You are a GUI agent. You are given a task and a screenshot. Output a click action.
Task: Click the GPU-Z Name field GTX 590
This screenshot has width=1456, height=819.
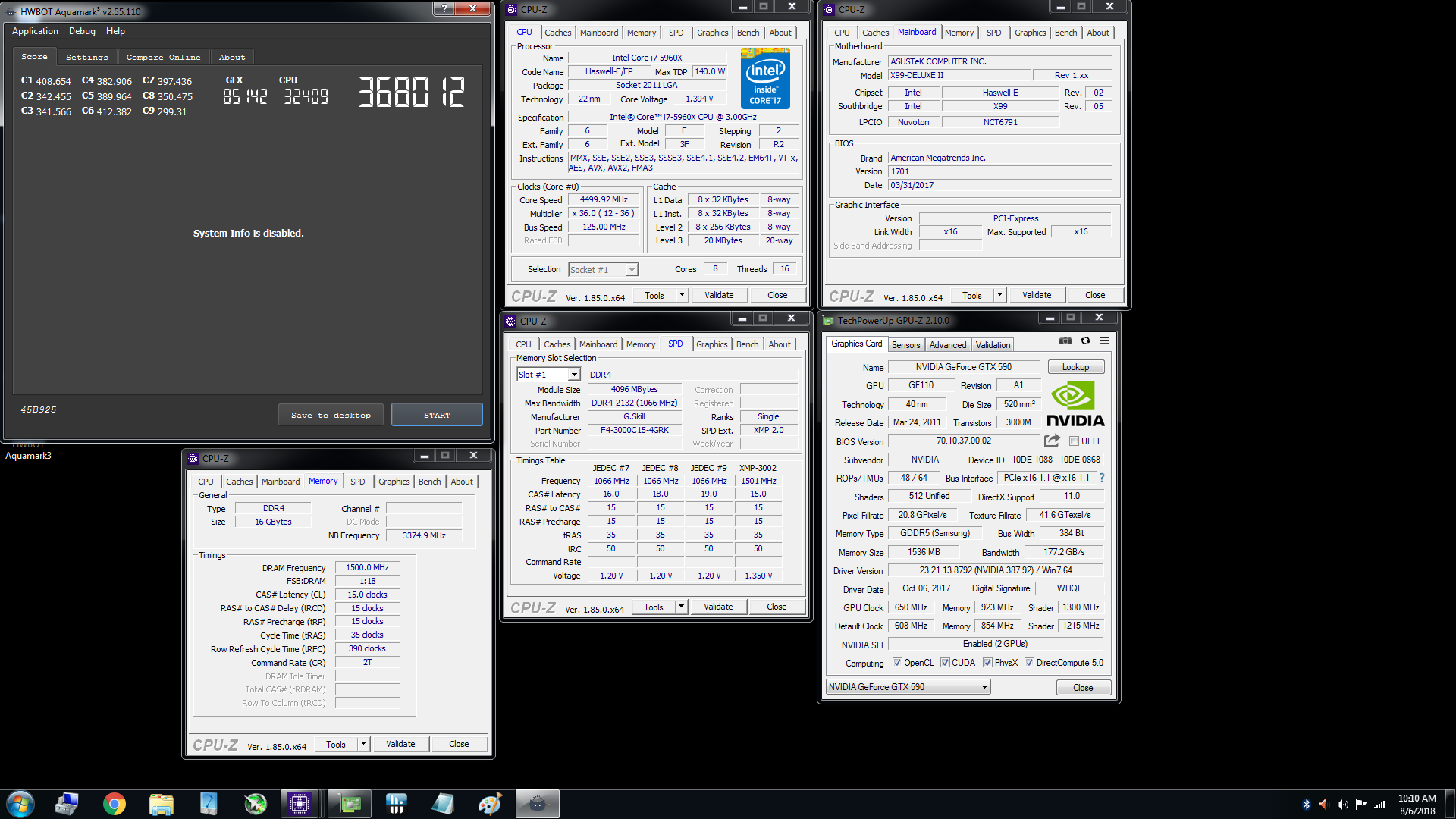[963, 367]
